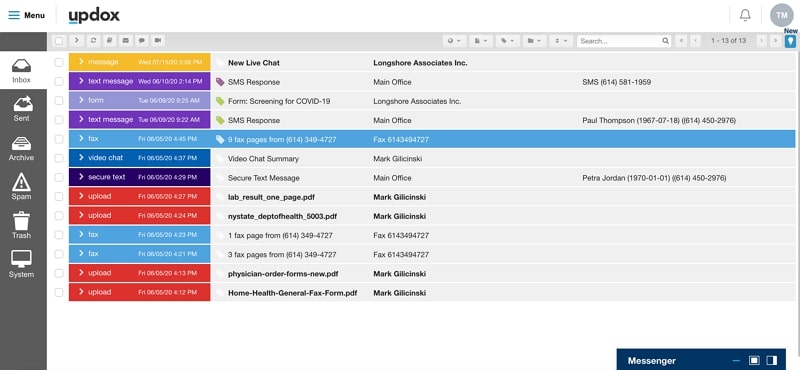This screenshot has height=370, width=800.
Task: Switch to the Sent folder
Action: [x=21, y=109]
